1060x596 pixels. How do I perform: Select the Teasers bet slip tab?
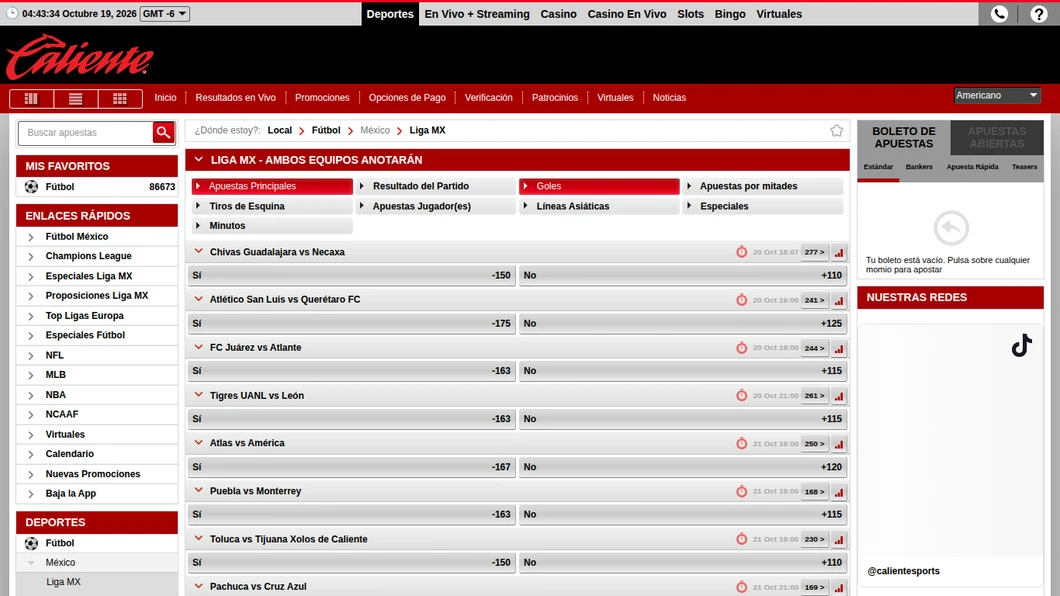pos(1024,167)
